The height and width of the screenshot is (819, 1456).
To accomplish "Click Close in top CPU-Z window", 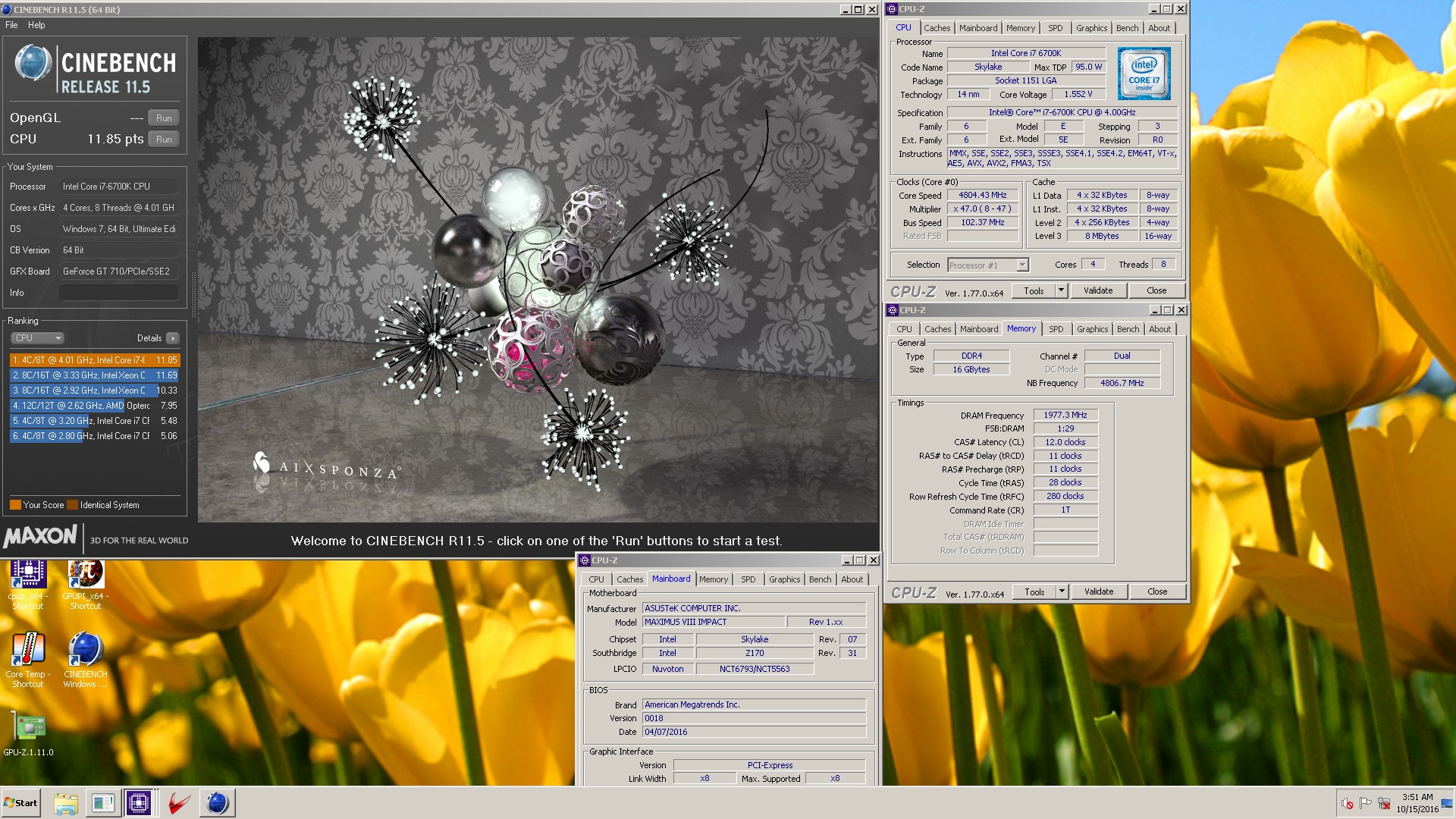I will [1156, 290].
